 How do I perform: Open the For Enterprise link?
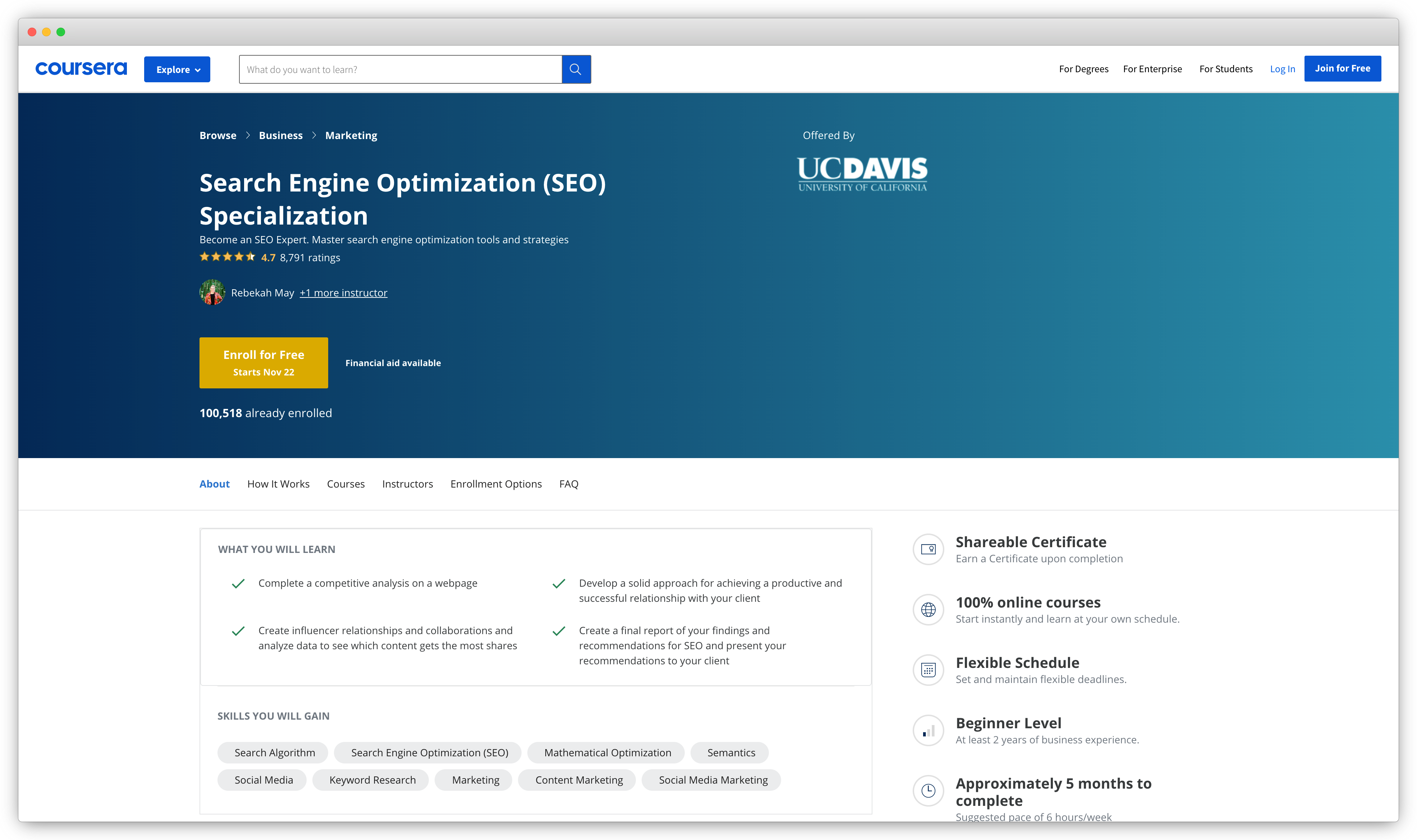pos(1152,69)
